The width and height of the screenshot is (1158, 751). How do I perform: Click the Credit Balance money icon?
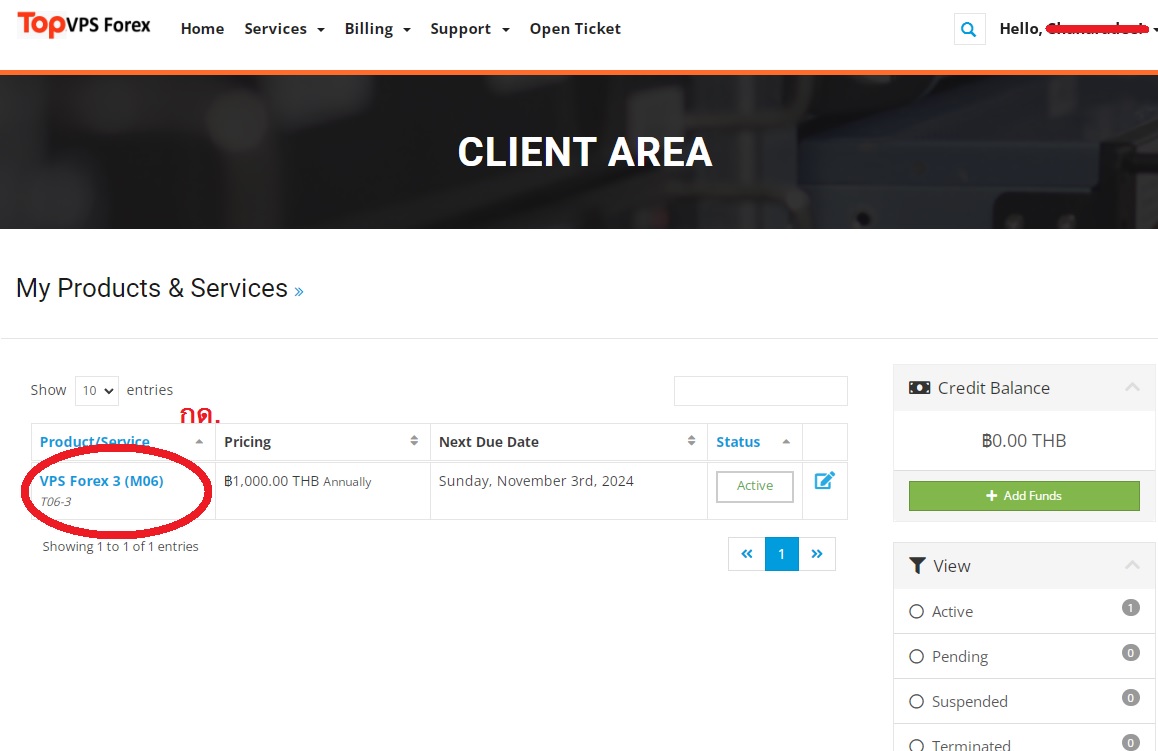[x=919, y=388]
